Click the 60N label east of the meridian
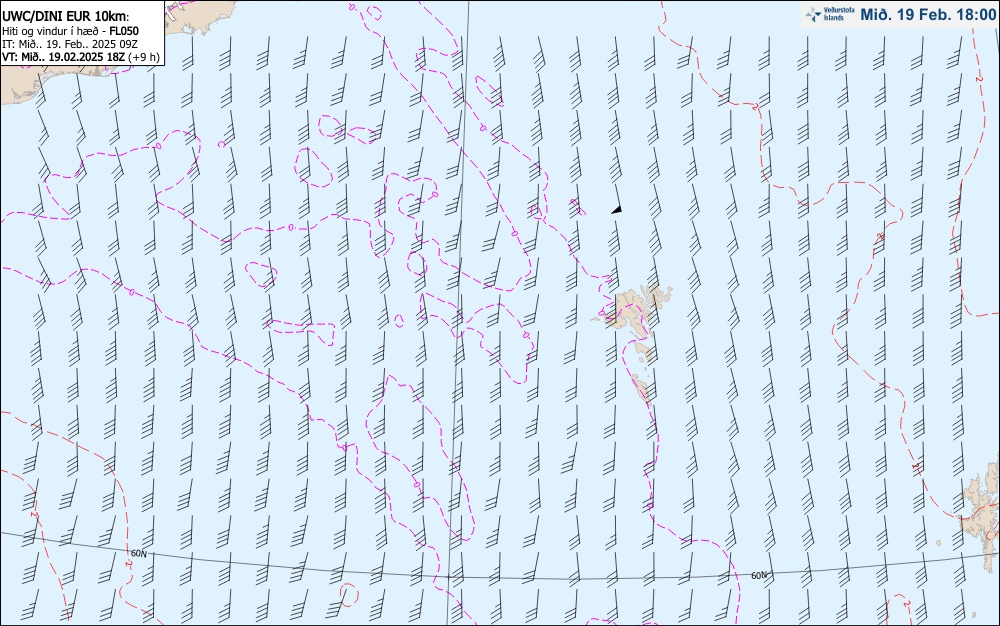The height and width of the screenshot is (626, 1000). (759, 575)
